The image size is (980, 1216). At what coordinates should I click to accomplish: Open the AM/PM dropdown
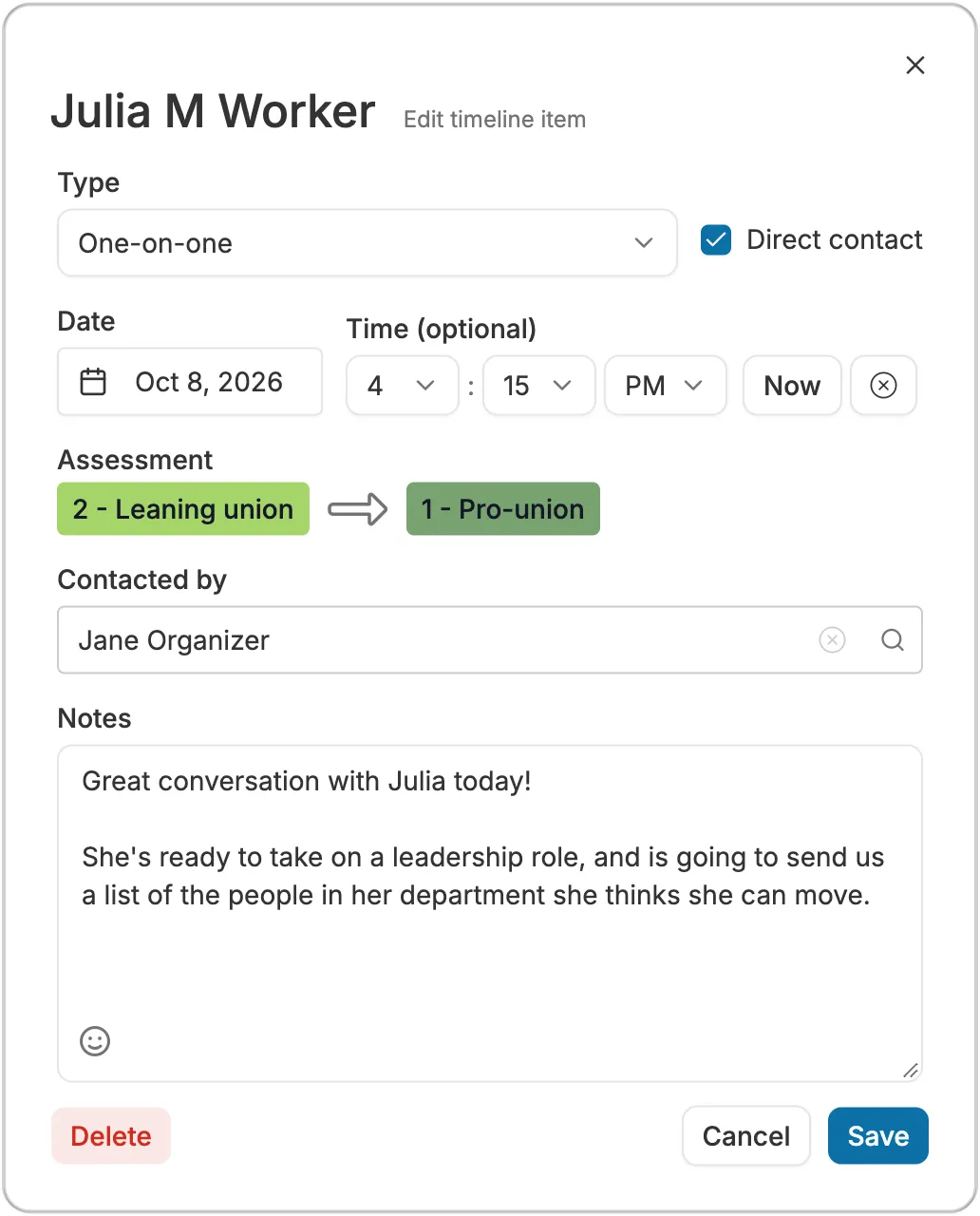tap(666, 386)
